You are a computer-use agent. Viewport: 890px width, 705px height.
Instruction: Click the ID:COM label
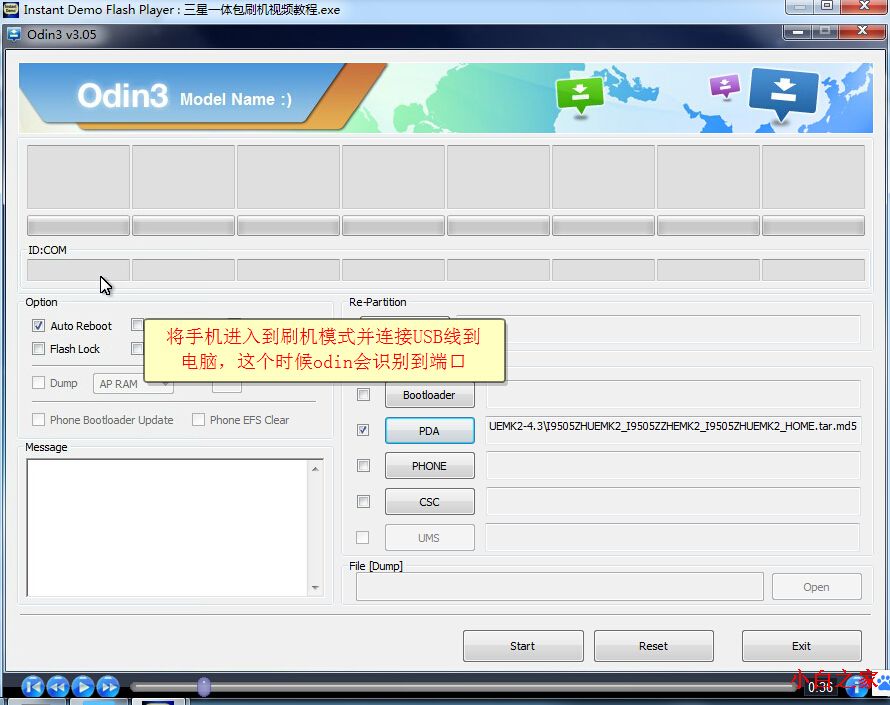tap(47, 250)
